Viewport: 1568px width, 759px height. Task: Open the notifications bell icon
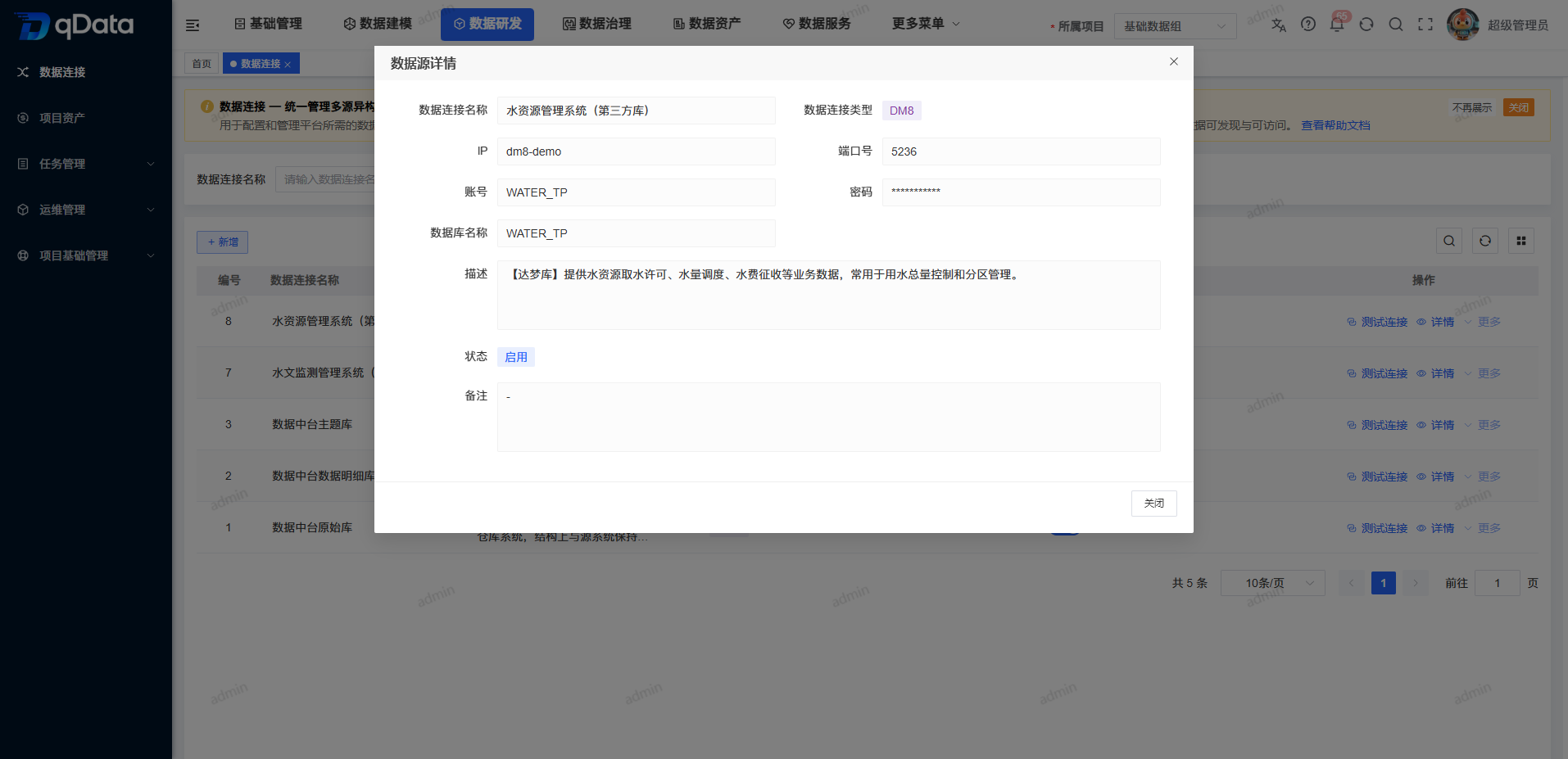pyautogui.click(x=1337, y=25)
